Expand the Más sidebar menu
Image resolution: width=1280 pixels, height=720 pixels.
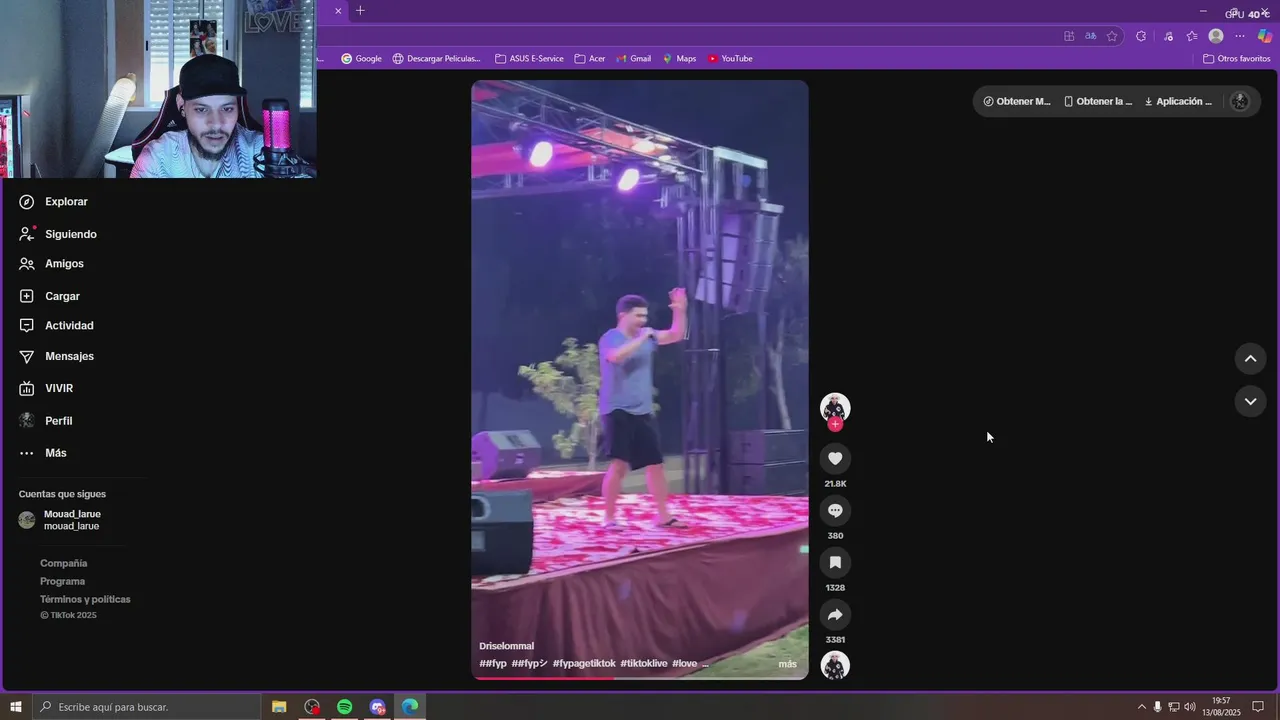[x=43, y=453]
